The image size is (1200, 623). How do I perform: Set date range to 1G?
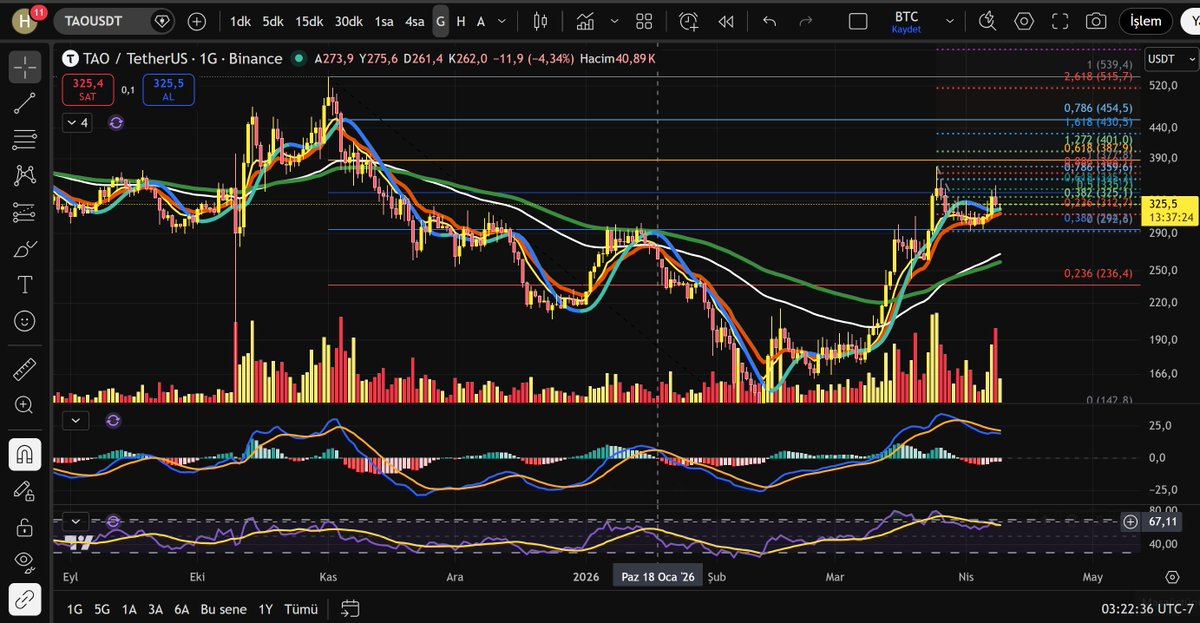tap(75, 608)
